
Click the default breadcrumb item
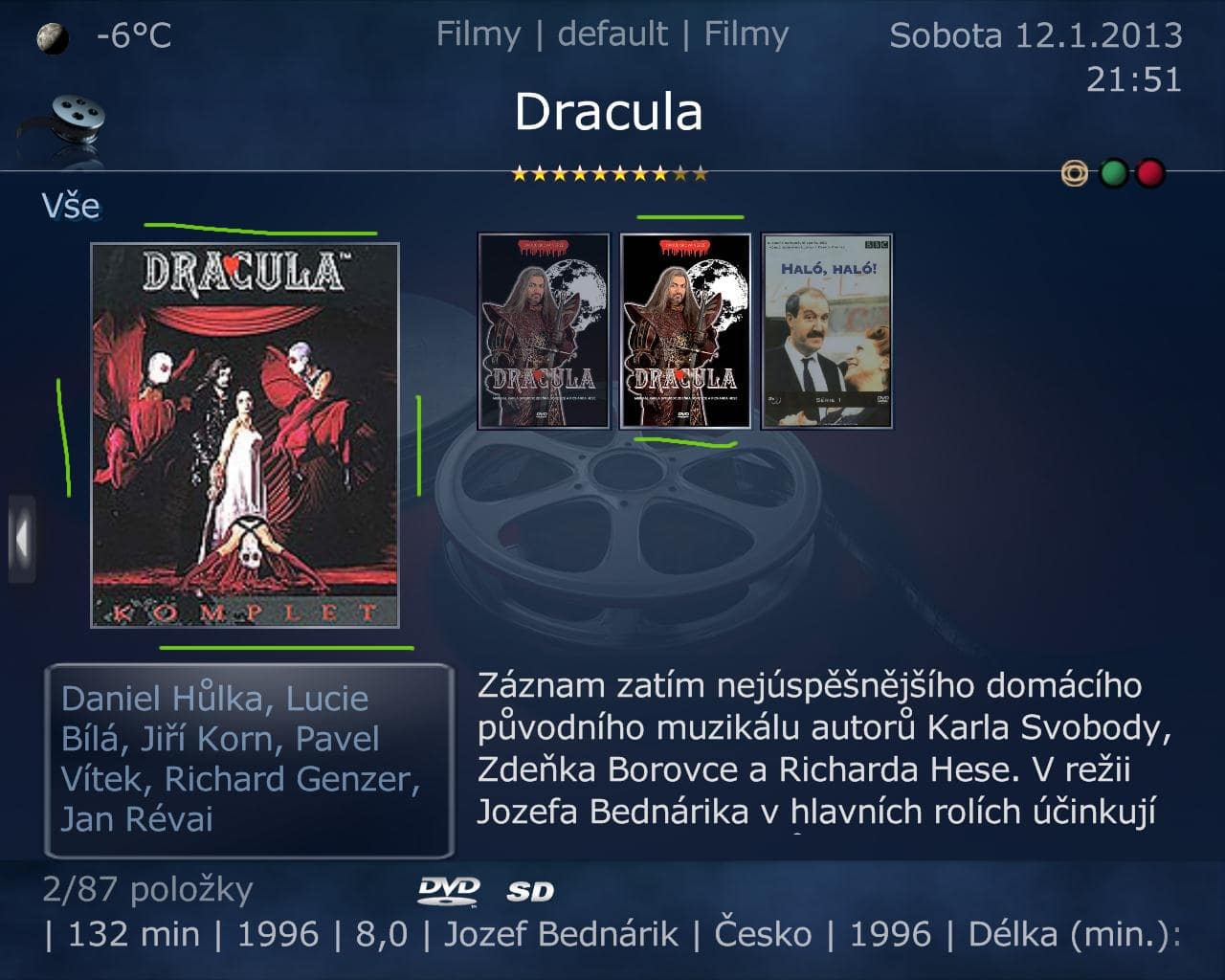pos(612,34)
